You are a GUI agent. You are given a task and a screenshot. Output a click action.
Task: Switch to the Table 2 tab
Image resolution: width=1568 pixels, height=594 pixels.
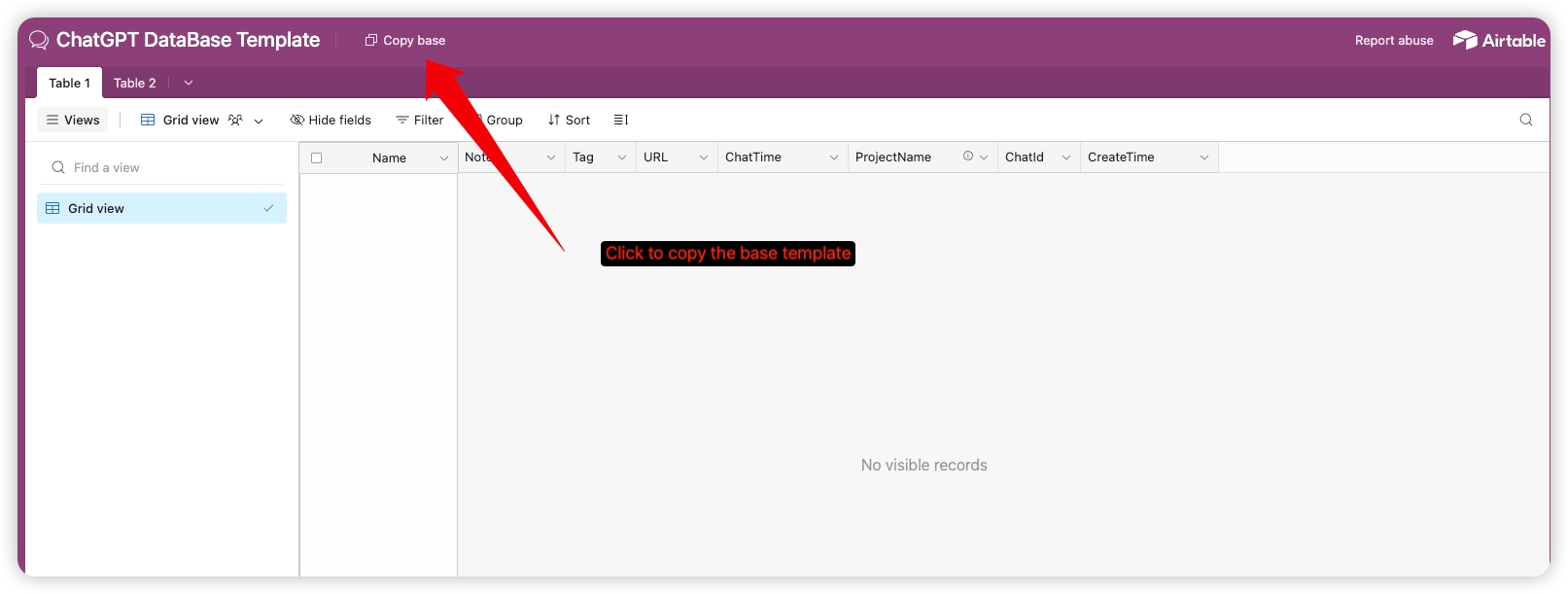(x=134, y=83)
